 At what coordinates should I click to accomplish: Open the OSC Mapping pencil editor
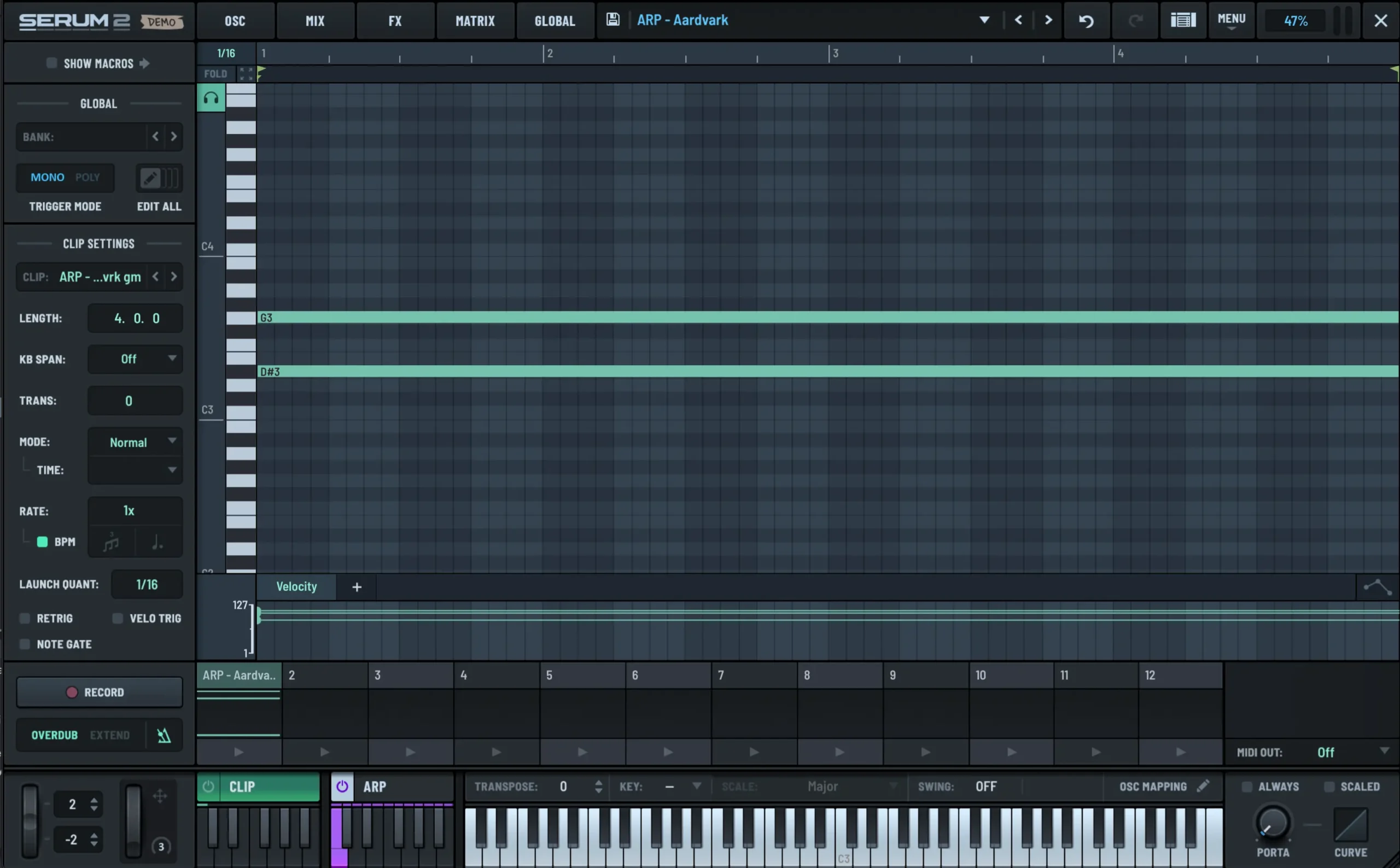point(1204,785)
